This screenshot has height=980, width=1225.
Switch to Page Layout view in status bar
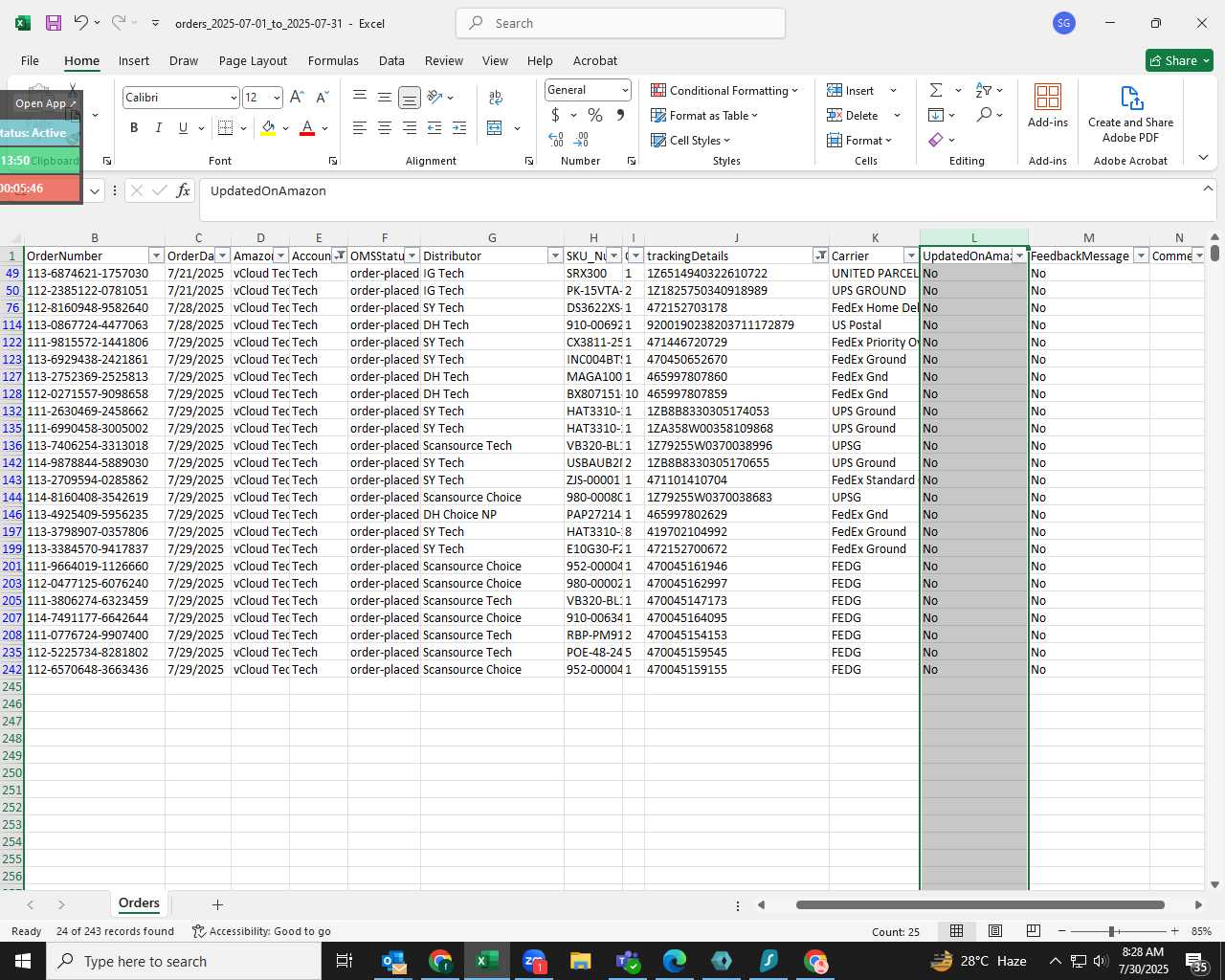(x=995, y=930)
